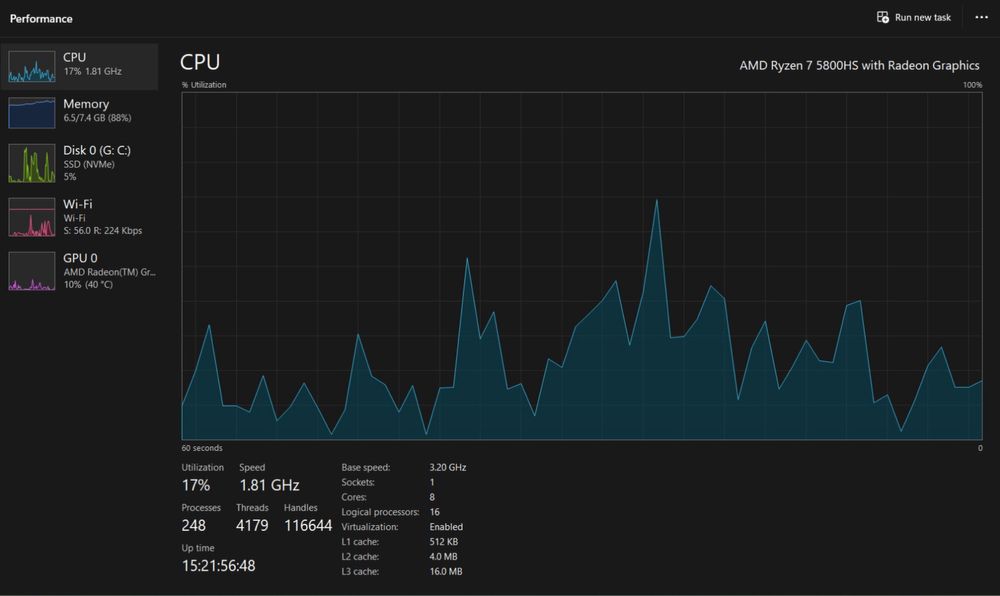Click the Virtualization Enabled value
The height and width of the screenshot is (596, 1000).
pyautogui.click(x=446, y=527)
